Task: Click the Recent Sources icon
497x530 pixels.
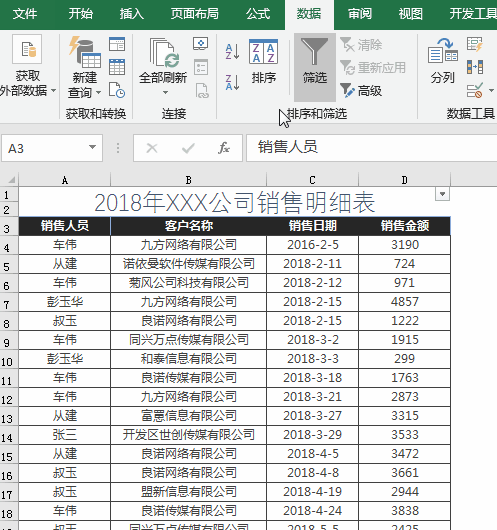Action: click(117, 90)
